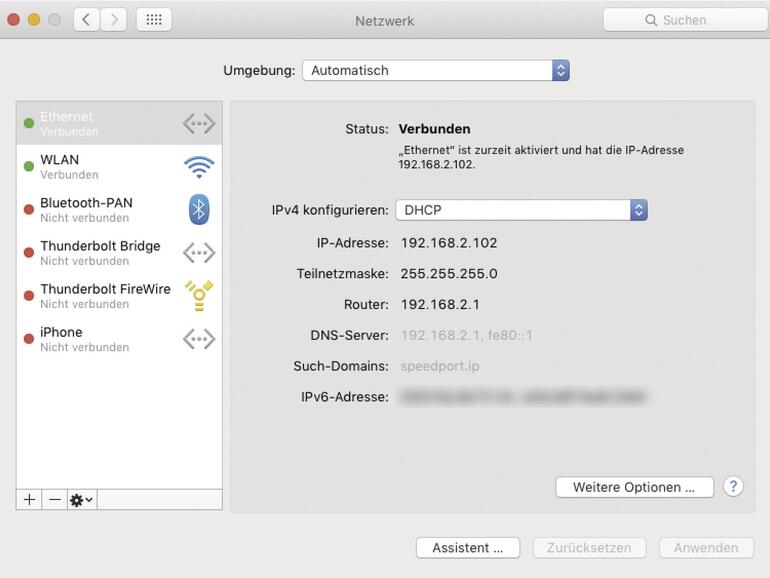
Task: Click the bold Verbunden status text
Action: click(435, 129)
